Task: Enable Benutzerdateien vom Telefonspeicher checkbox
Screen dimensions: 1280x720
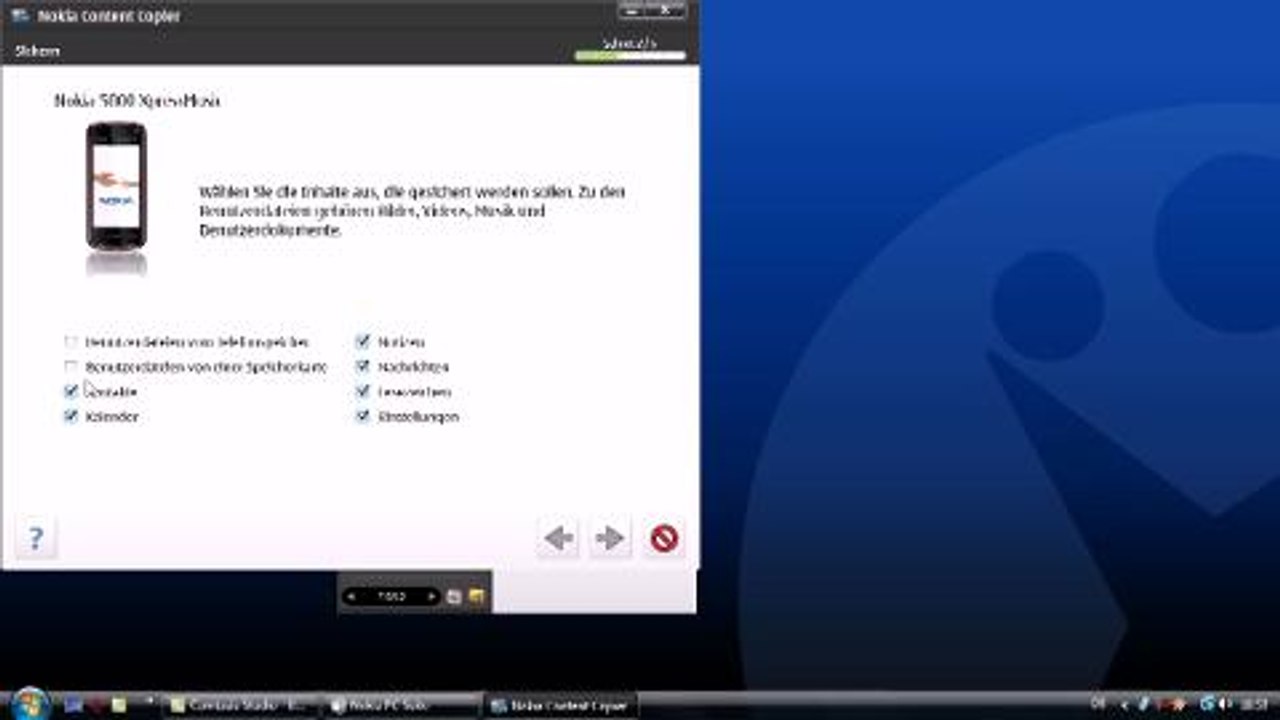Action: [71, 342]
